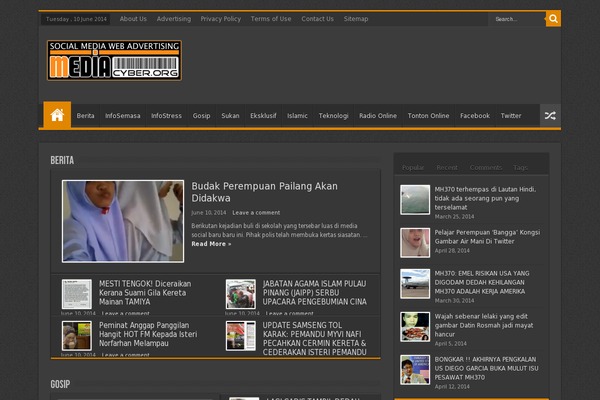600x400 pixels.
Task: Open the Sitemap link
Action: coord(356,19)
